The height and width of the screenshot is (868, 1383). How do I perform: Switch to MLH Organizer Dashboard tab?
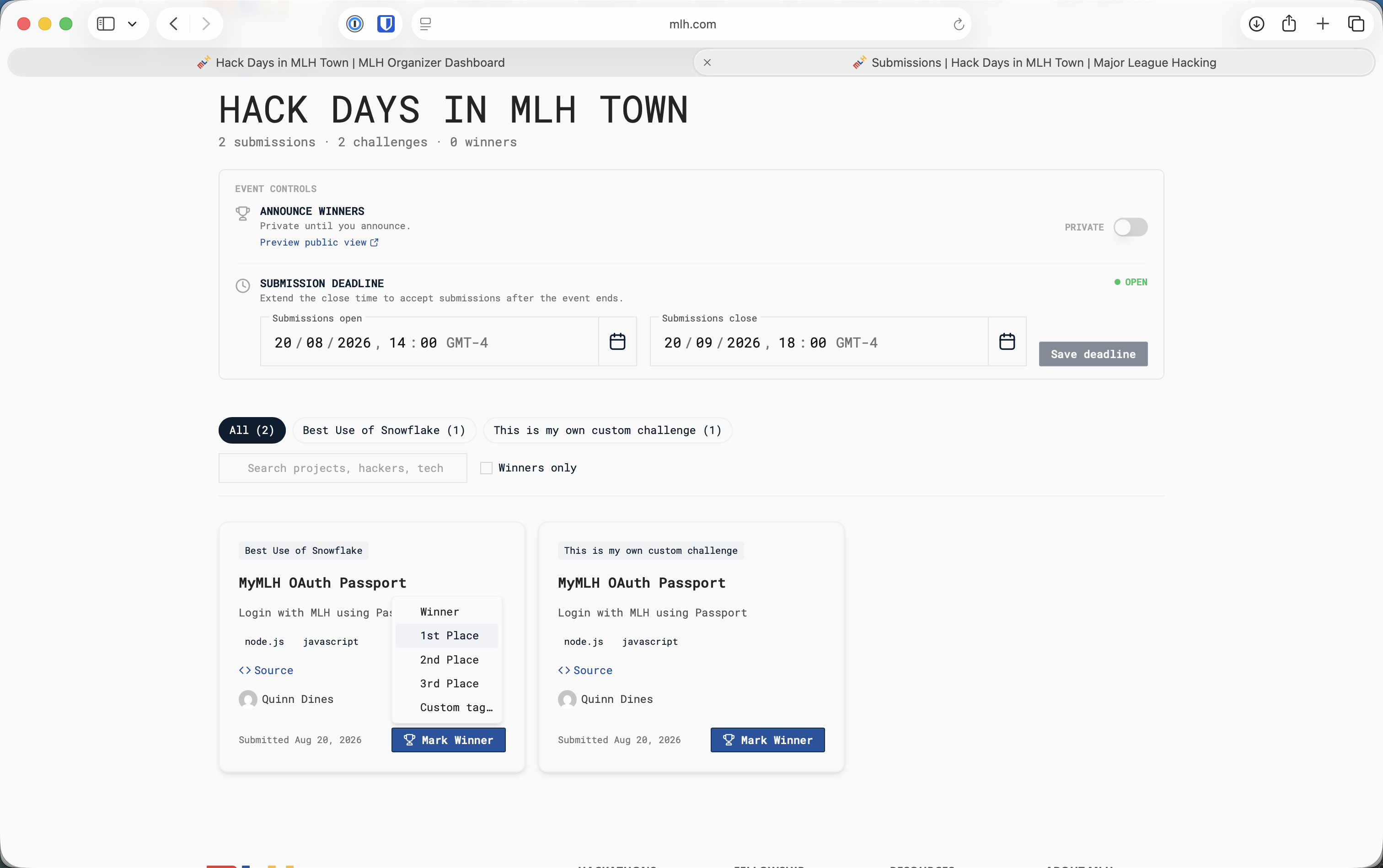350,63
